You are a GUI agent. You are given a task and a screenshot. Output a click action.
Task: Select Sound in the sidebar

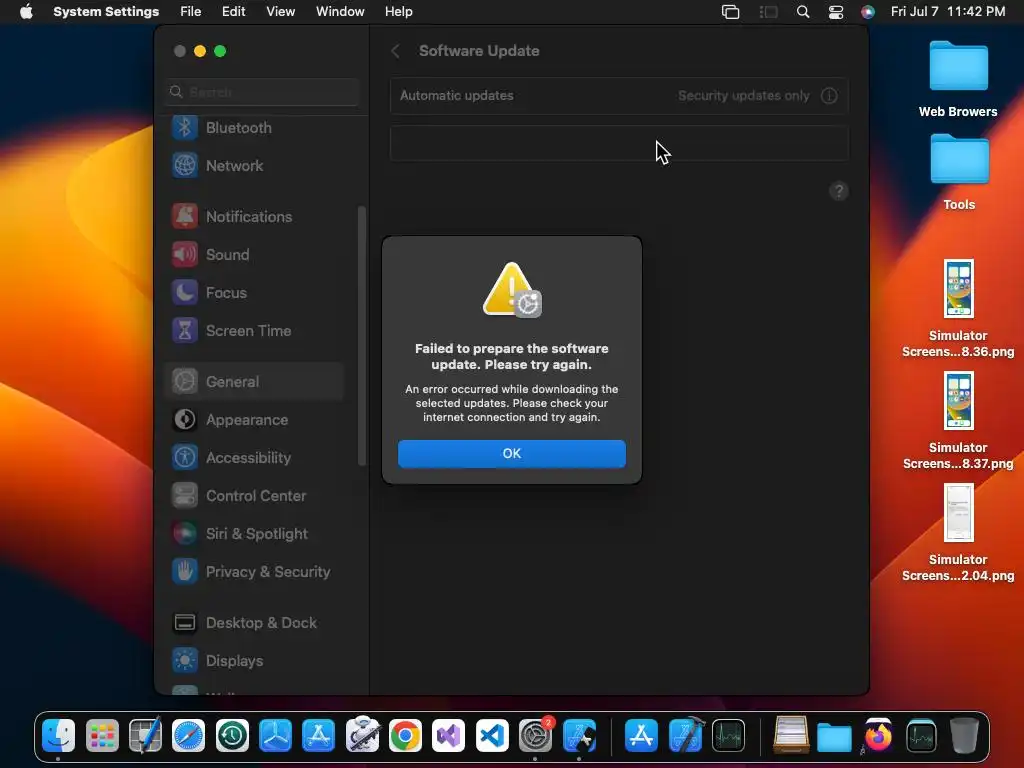(255, 255)
